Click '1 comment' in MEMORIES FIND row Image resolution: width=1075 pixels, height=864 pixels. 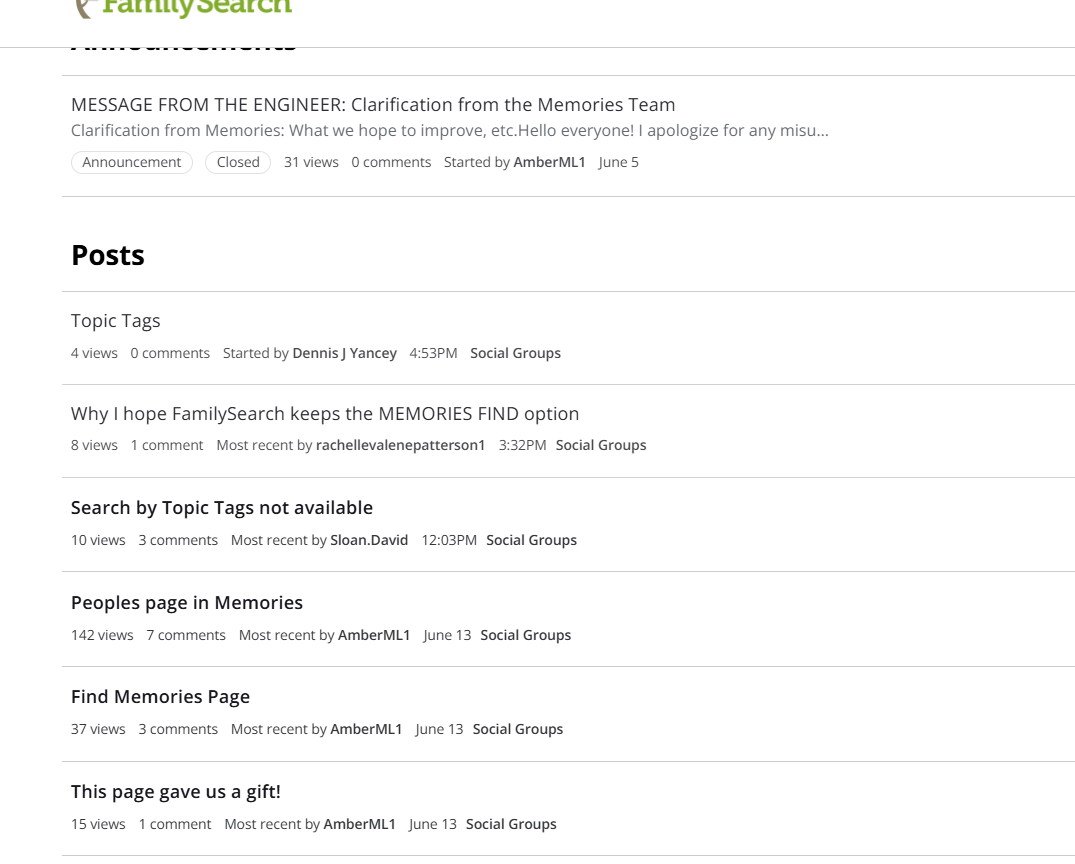point(167,445)
